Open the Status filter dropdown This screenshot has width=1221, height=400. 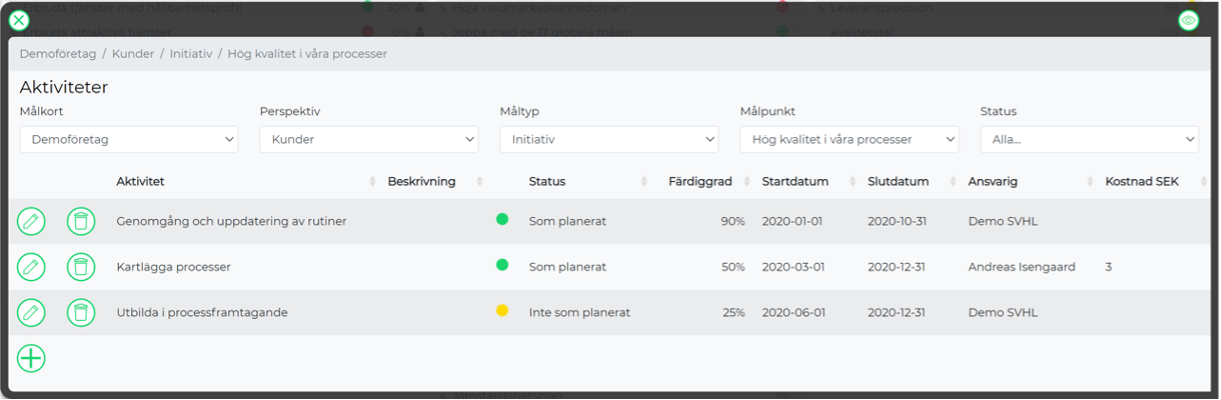click(1089, 140)
